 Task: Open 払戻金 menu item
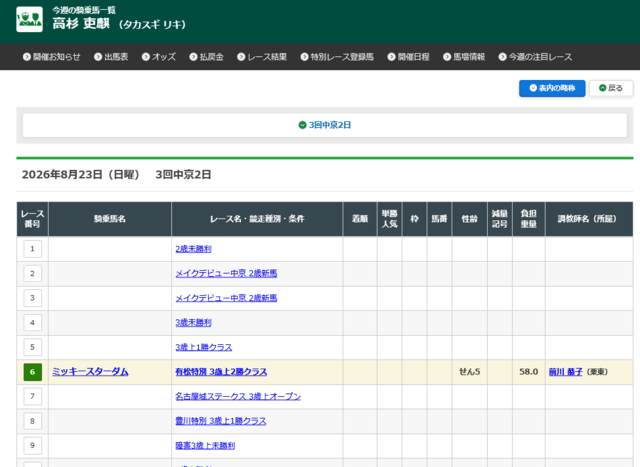pos(207,57)
